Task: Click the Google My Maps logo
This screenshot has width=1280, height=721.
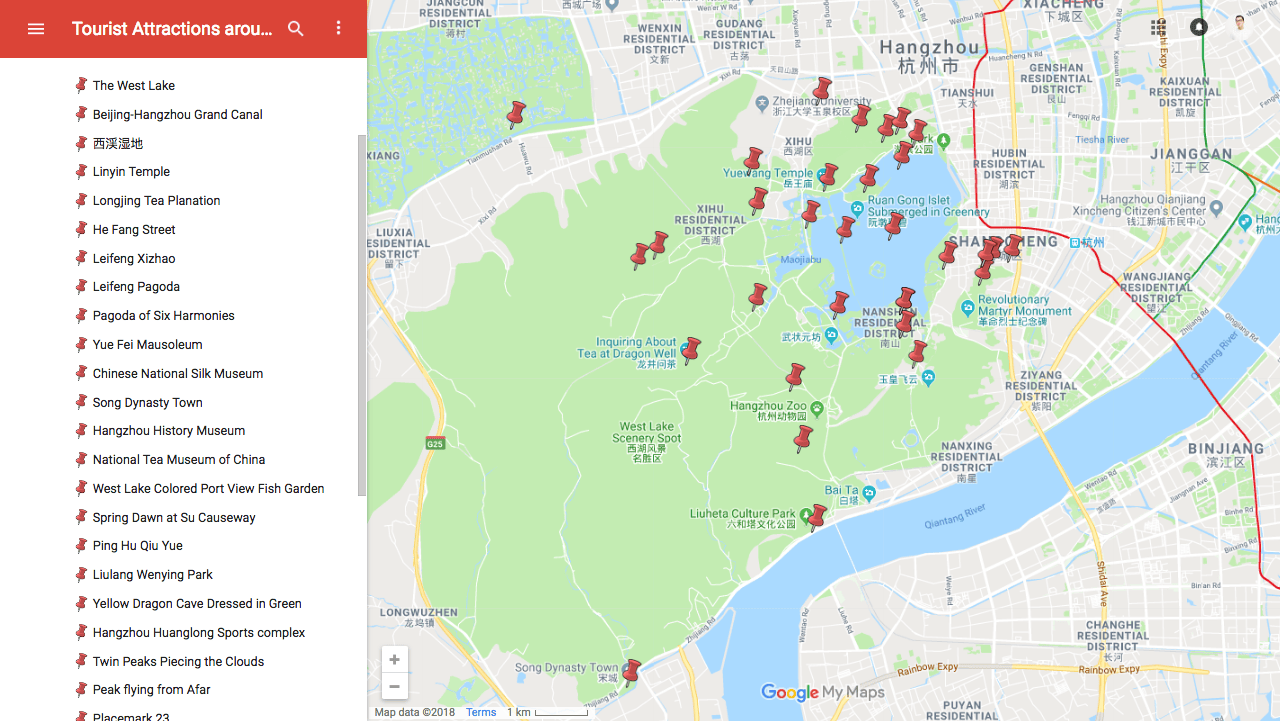Action: (x=822, y=693)
